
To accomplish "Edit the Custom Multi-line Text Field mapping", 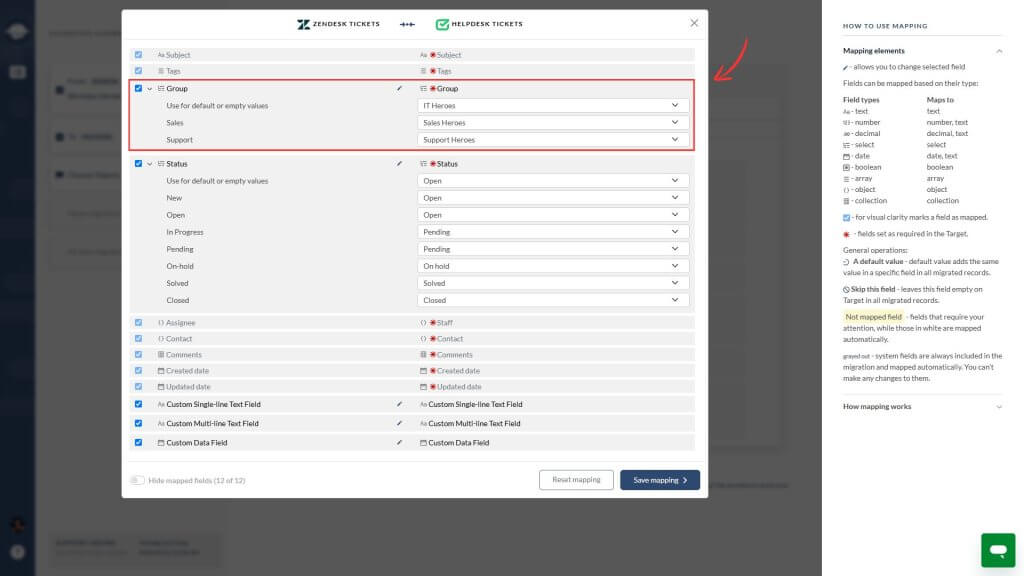I will (399, 423).
